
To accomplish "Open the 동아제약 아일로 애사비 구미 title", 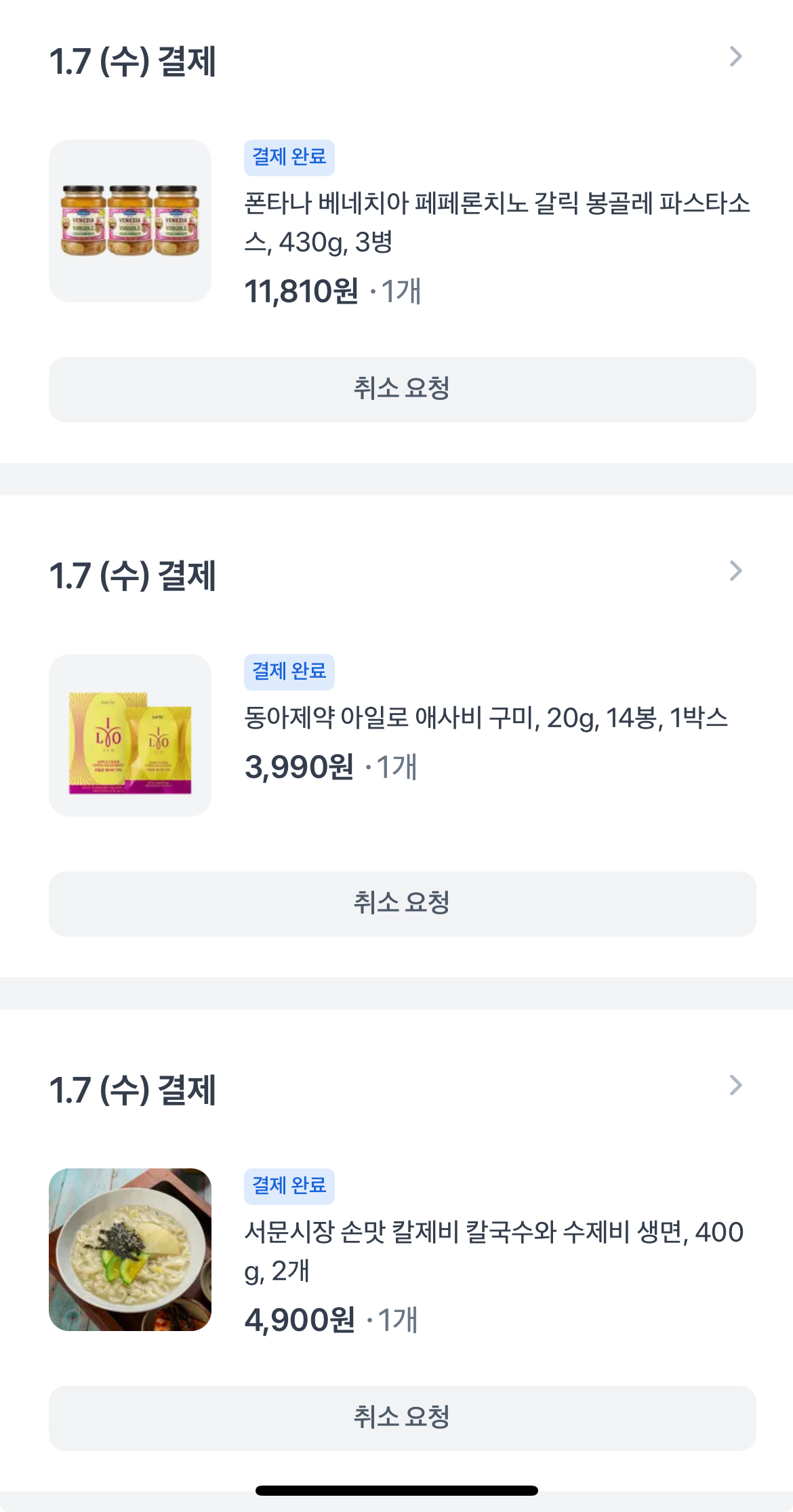I will (486, 718).
